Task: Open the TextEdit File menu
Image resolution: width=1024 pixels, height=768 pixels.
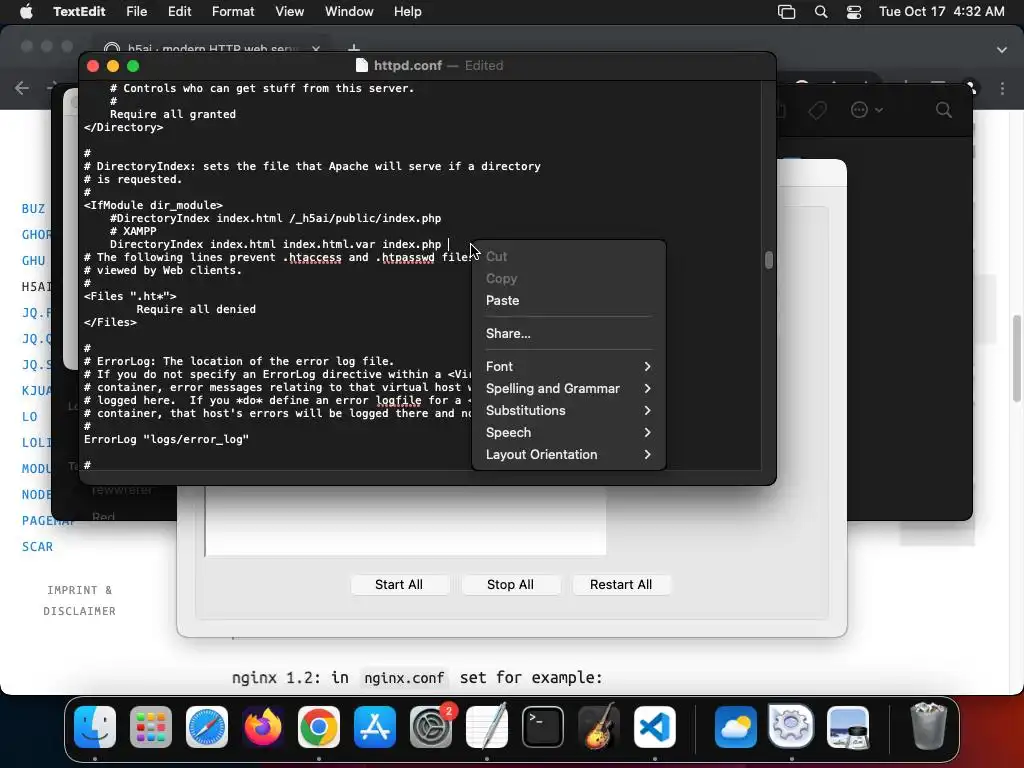Action: pos(136,12)
